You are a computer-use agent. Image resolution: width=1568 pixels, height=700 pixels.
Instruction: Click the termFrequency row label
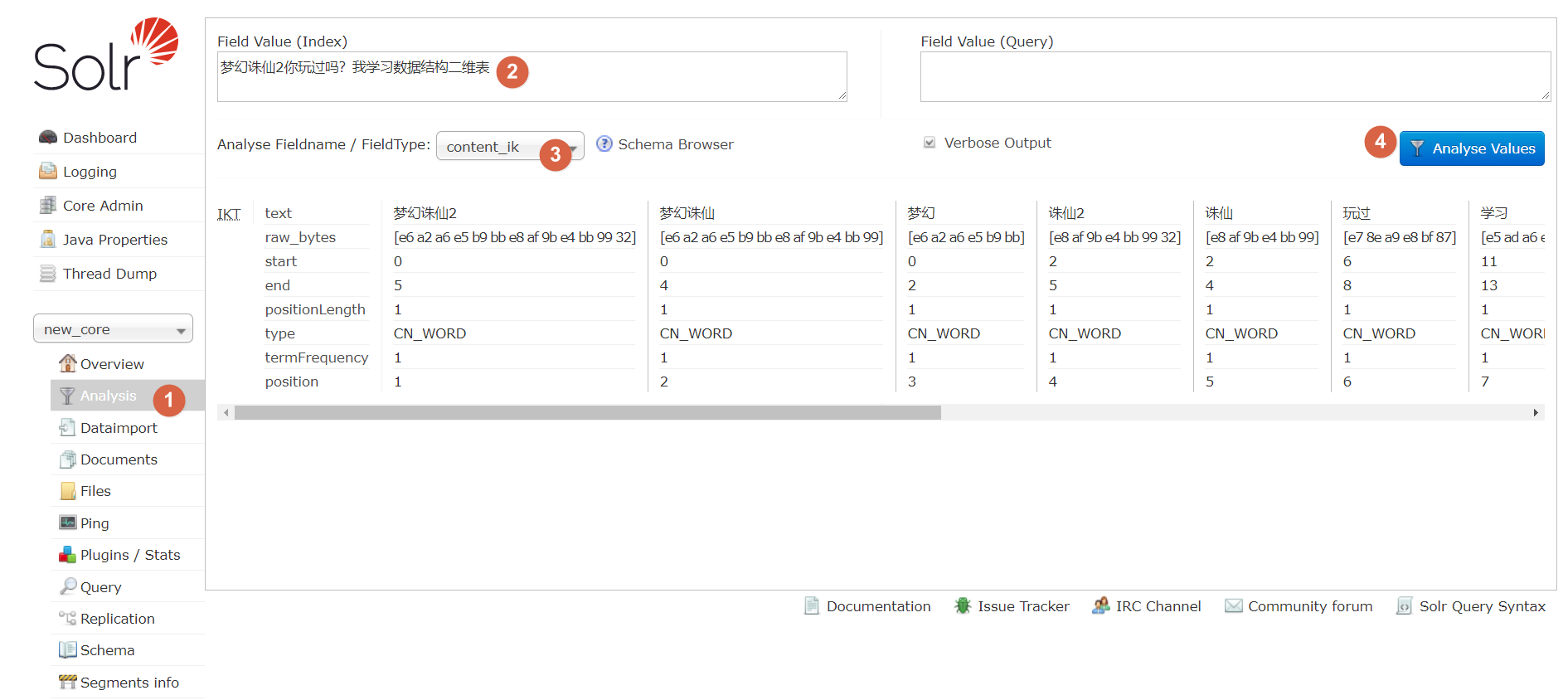tap(317, 357)
